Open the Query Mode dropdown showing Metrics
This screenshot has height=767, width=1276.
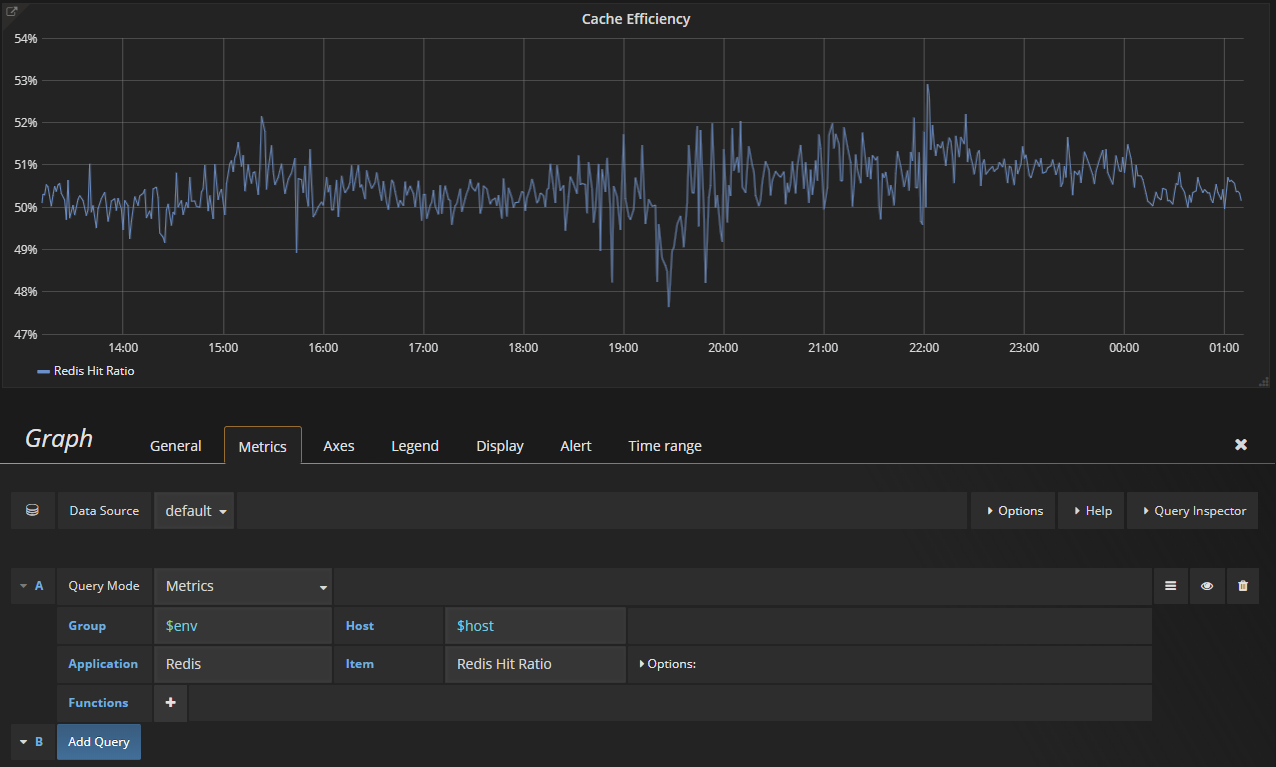click(242, 585)
